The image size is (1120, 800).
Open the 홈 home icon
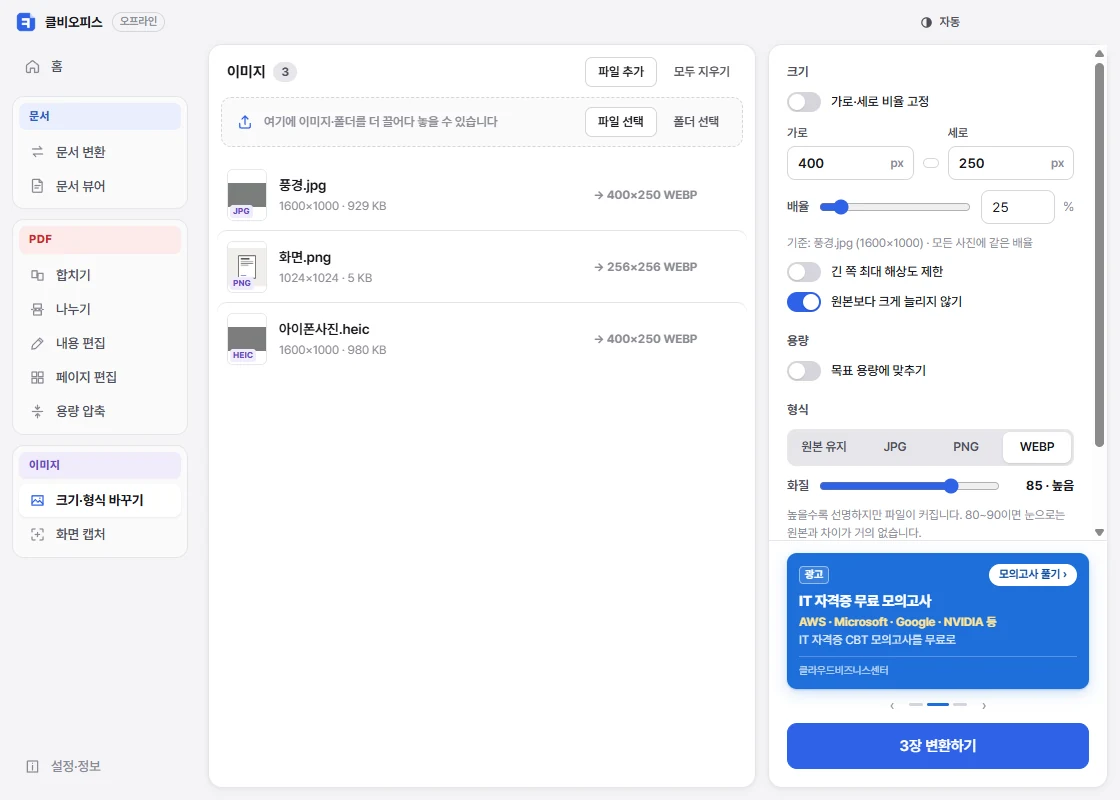32,66
